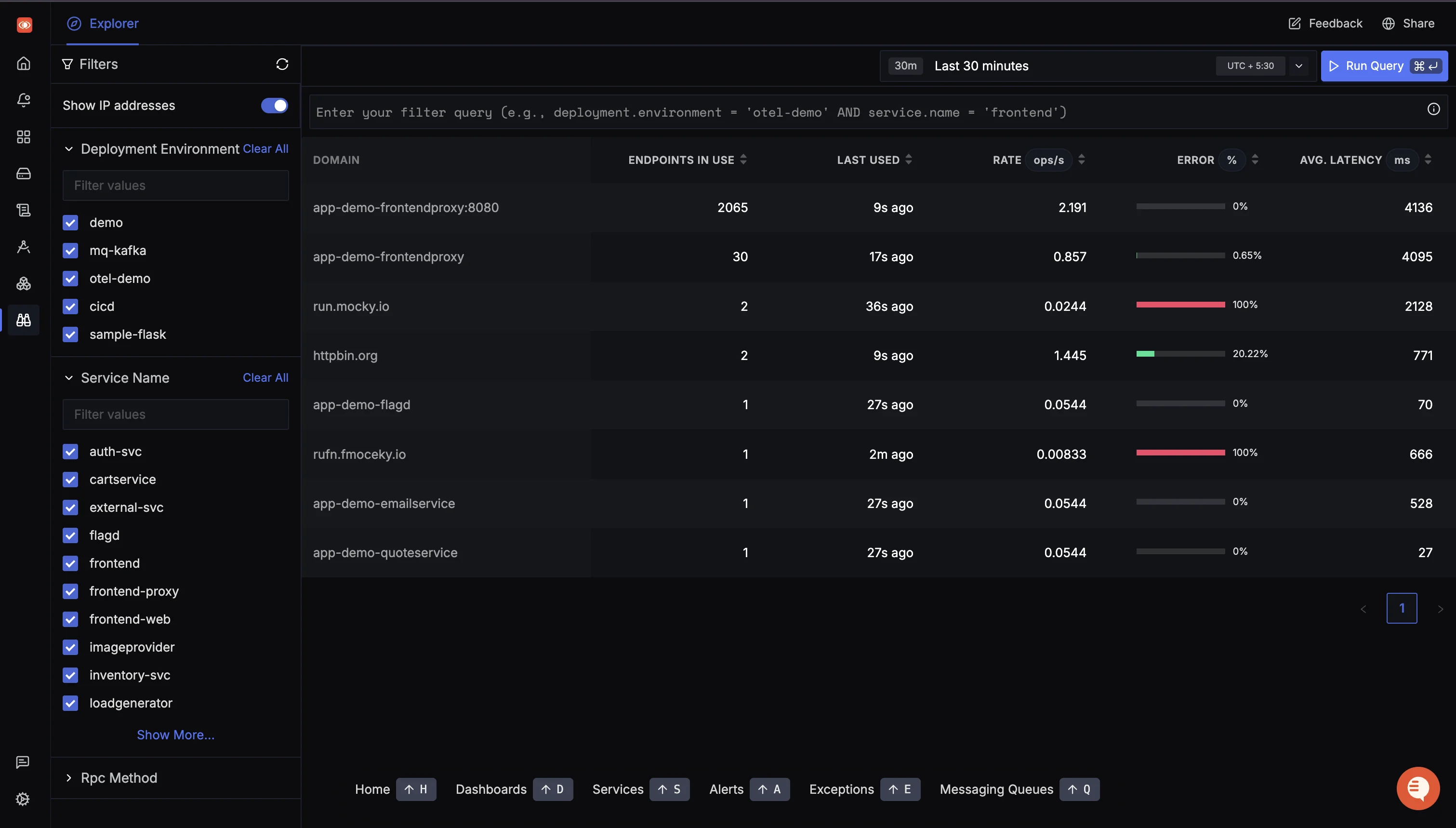Uncheck the cartservice service checkbox
Screen dimensions: 1456x828
pyautogui.click(x=70, y=479)
